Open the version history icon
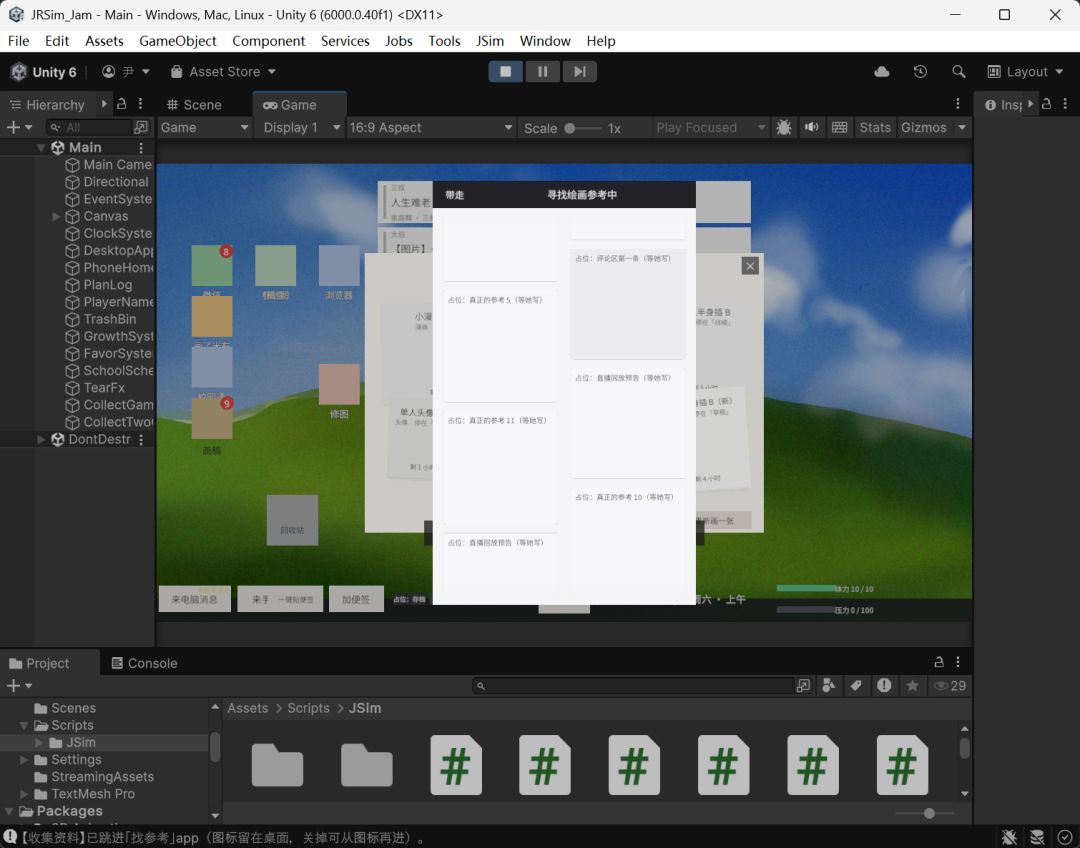 click(x=920, y=72)
